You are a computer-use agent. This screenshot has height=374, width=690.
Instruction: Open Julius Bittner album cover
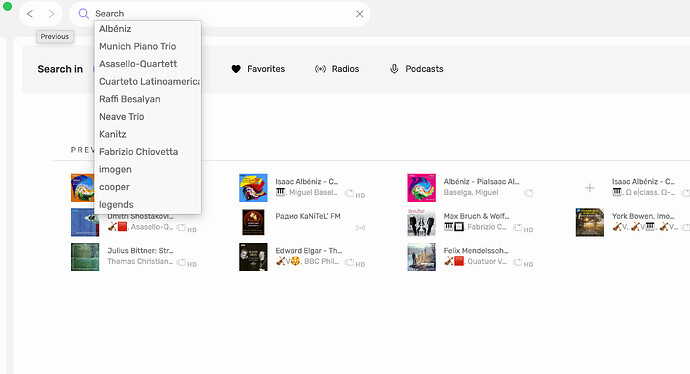tap(85, 257)
